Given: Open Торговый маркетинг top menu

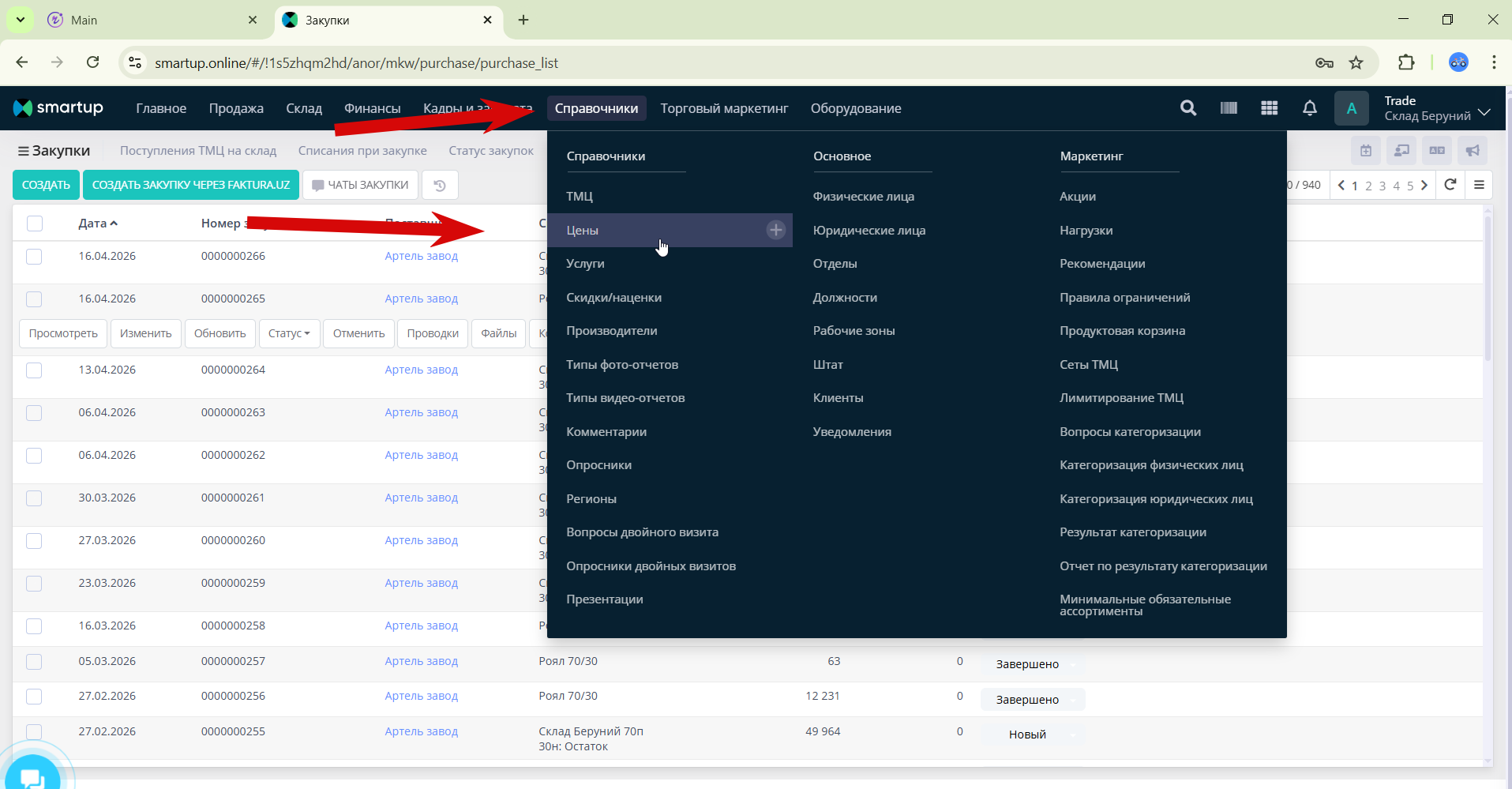Looking at the screenshot, I should pos(724,108).
